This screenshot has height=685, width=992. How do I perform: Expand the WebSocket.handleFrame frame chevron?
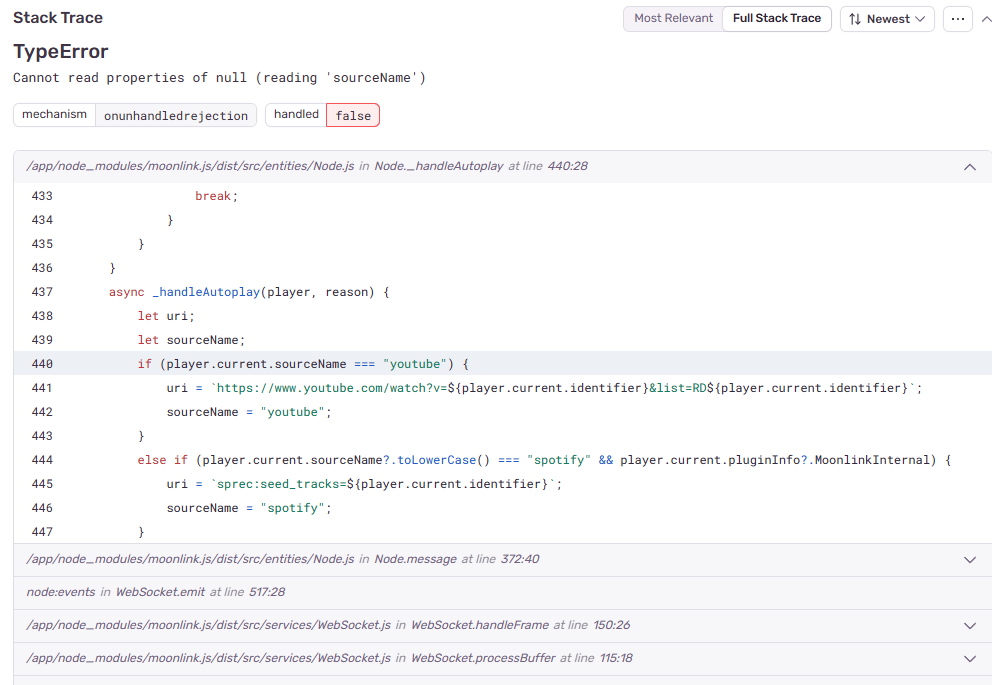click(x=969, y=626)
